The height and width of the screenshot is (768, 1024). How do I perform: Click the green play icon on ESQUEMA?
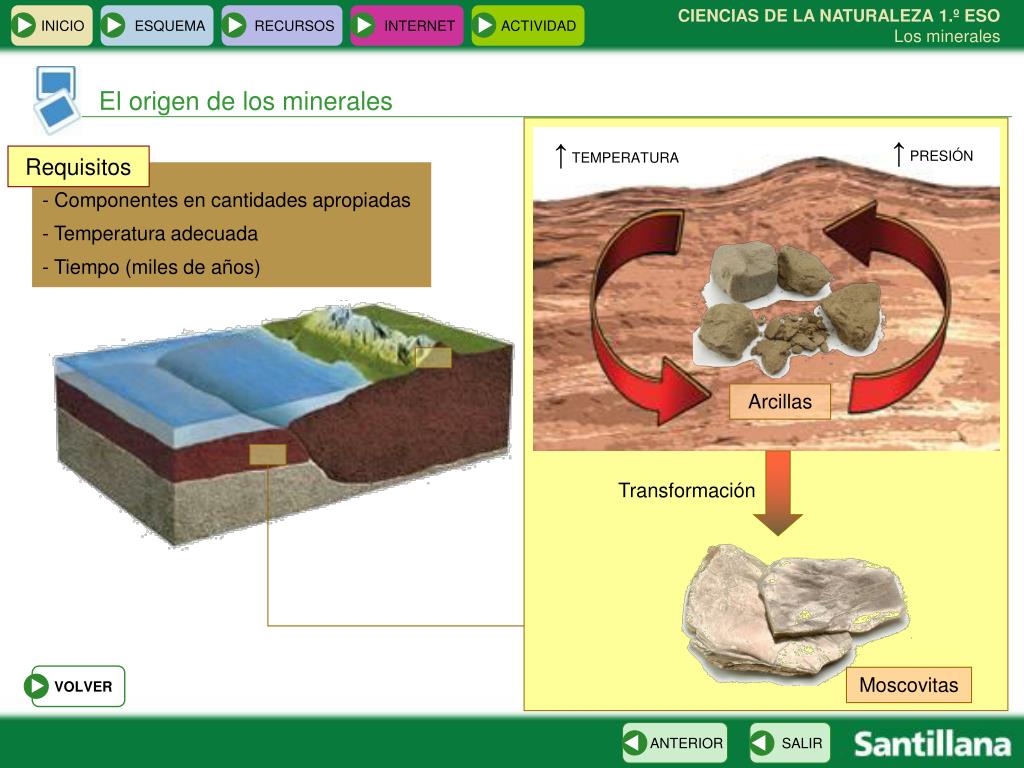click(114, 25)
